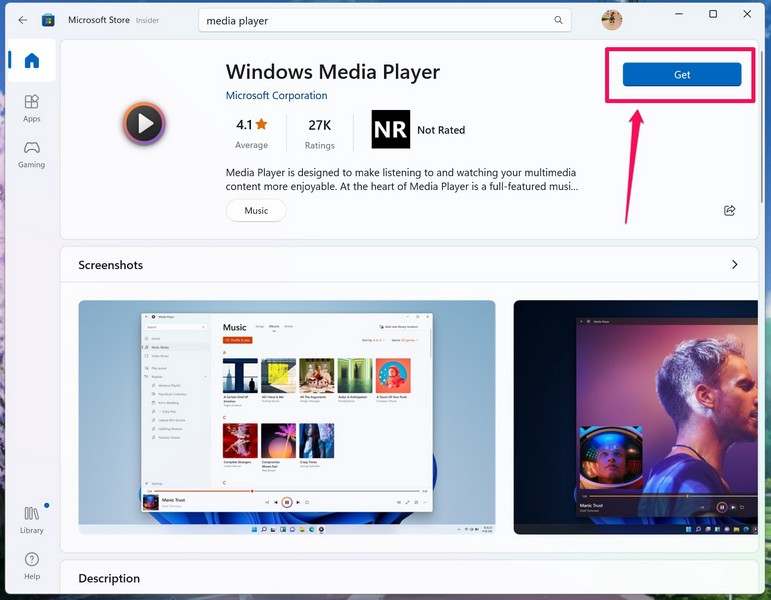
Task: Click the Windows Media Player app logo
Action: coord(144,124)
